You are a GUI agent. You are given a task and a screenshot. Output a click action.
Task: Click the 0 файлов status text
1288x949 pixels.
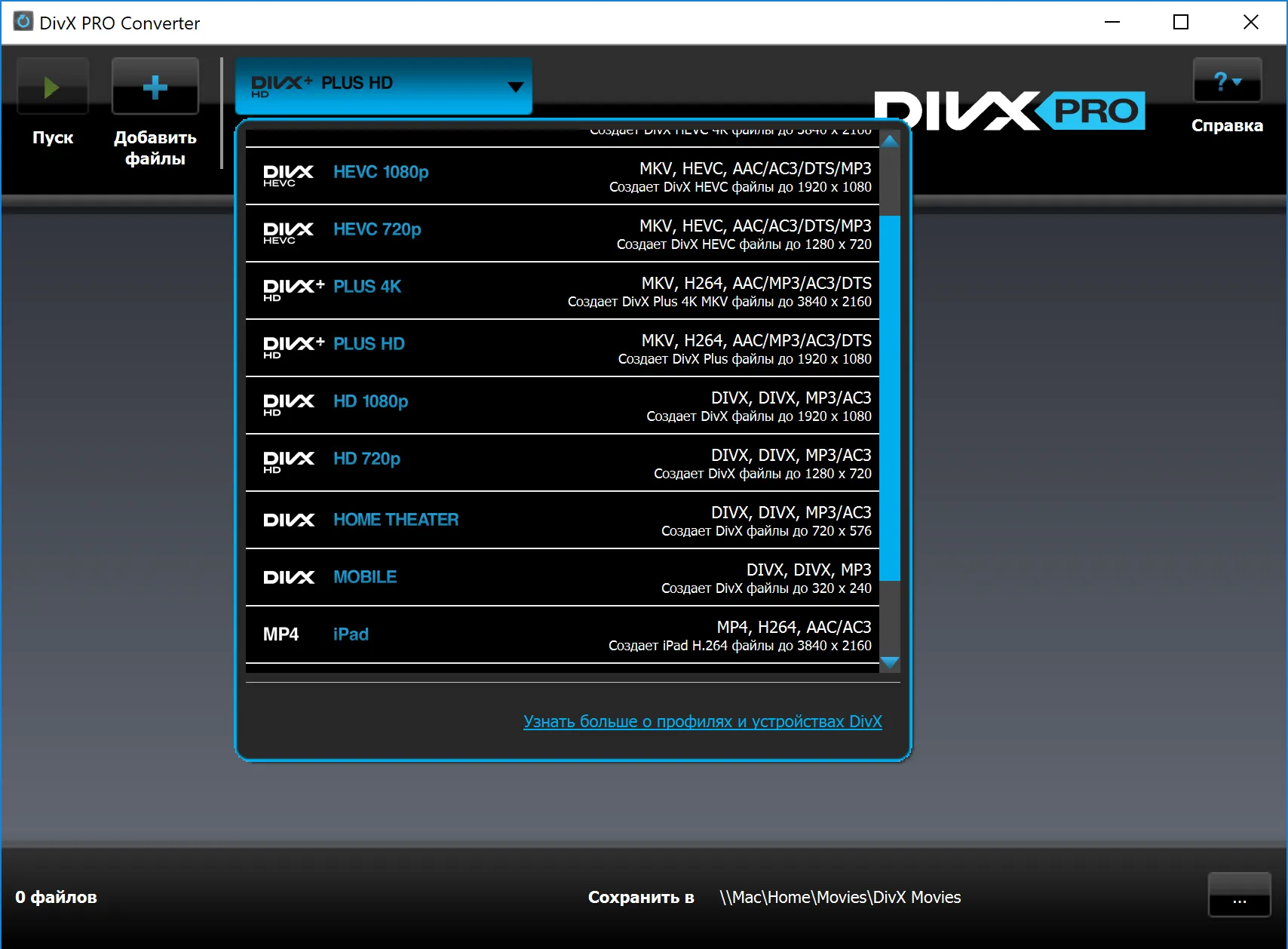click(x=56, y=897)
